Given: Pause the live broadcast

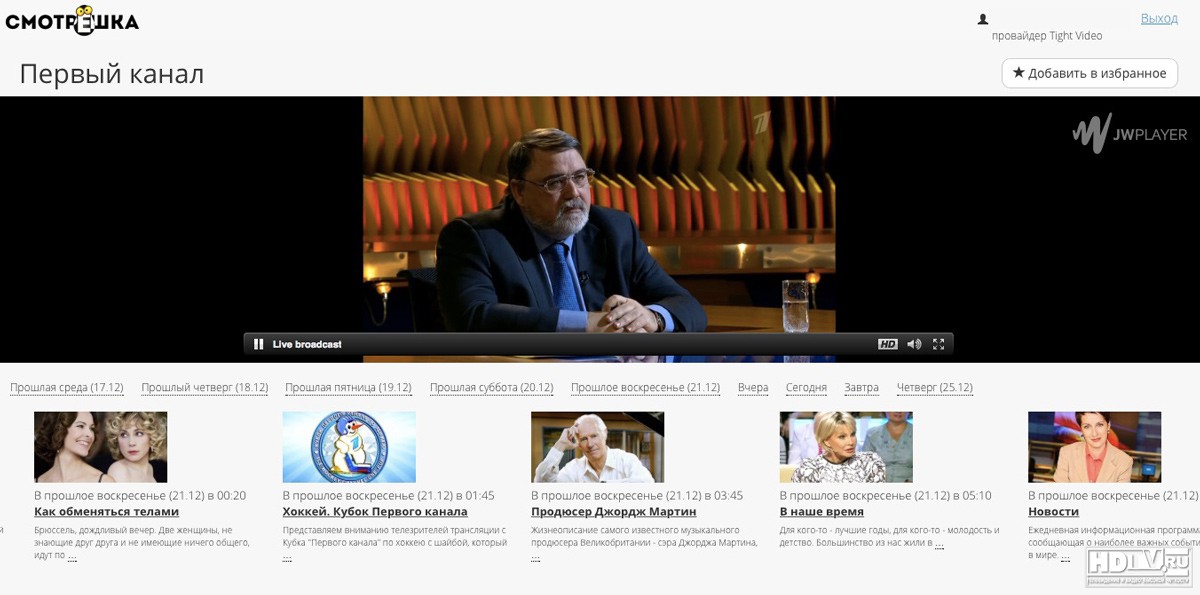Looking at the screenshot, I should coord(259,344).
